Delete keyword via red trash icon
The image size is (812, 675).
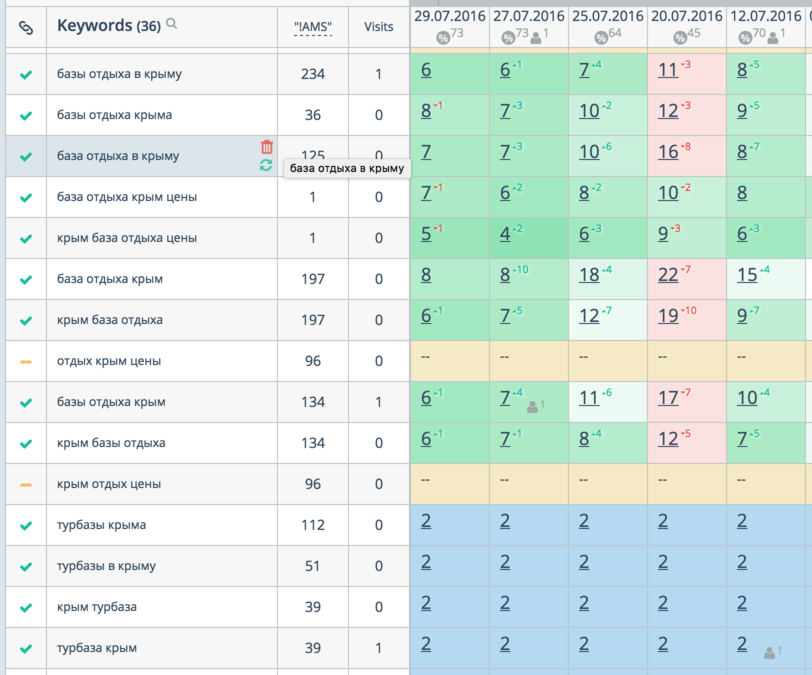267,147
